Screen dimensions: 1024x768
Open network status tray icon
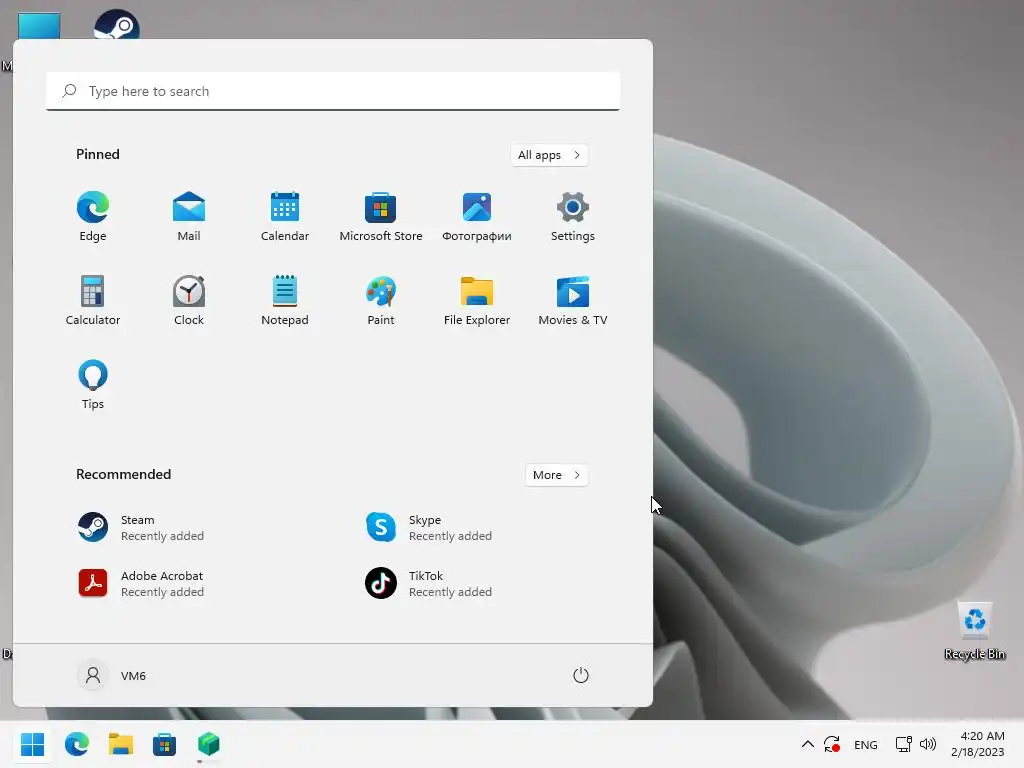coord(903,744)
